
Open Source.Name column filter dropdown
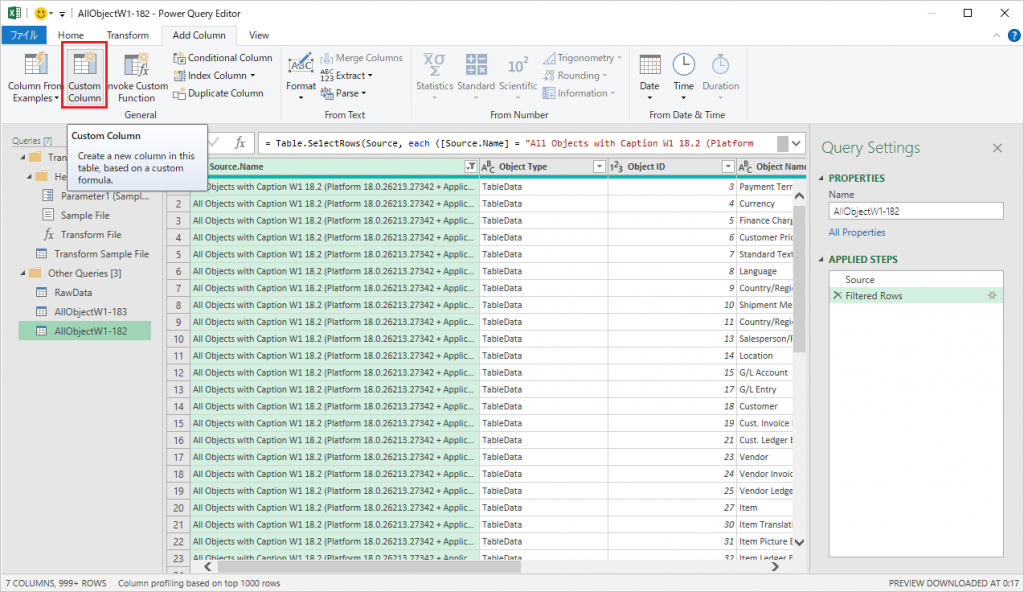[470, 167]
